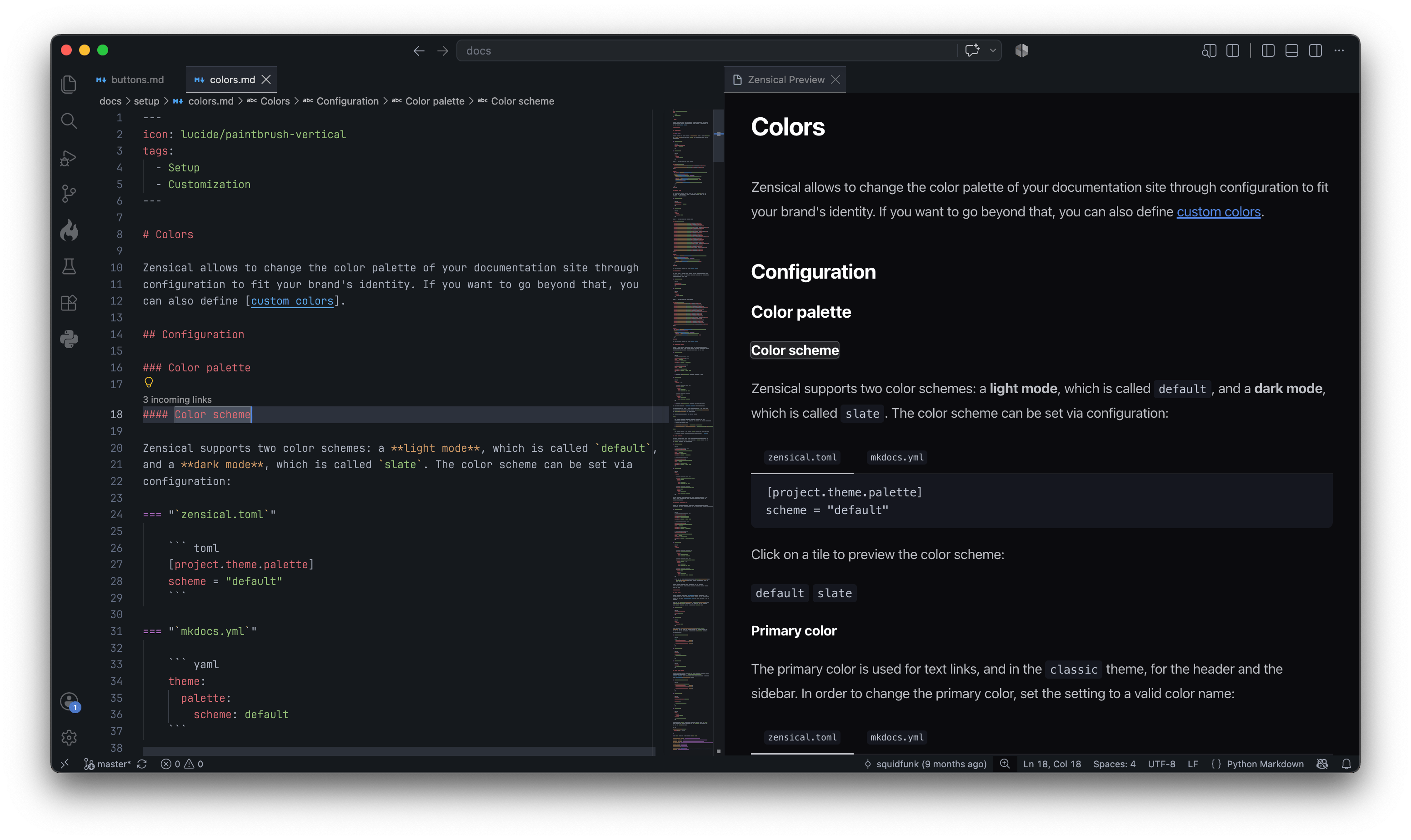Follow custom colors link in editor line 12
Image resolution: width=1411 pixels, height=840 pixels.
pos(292,301)
